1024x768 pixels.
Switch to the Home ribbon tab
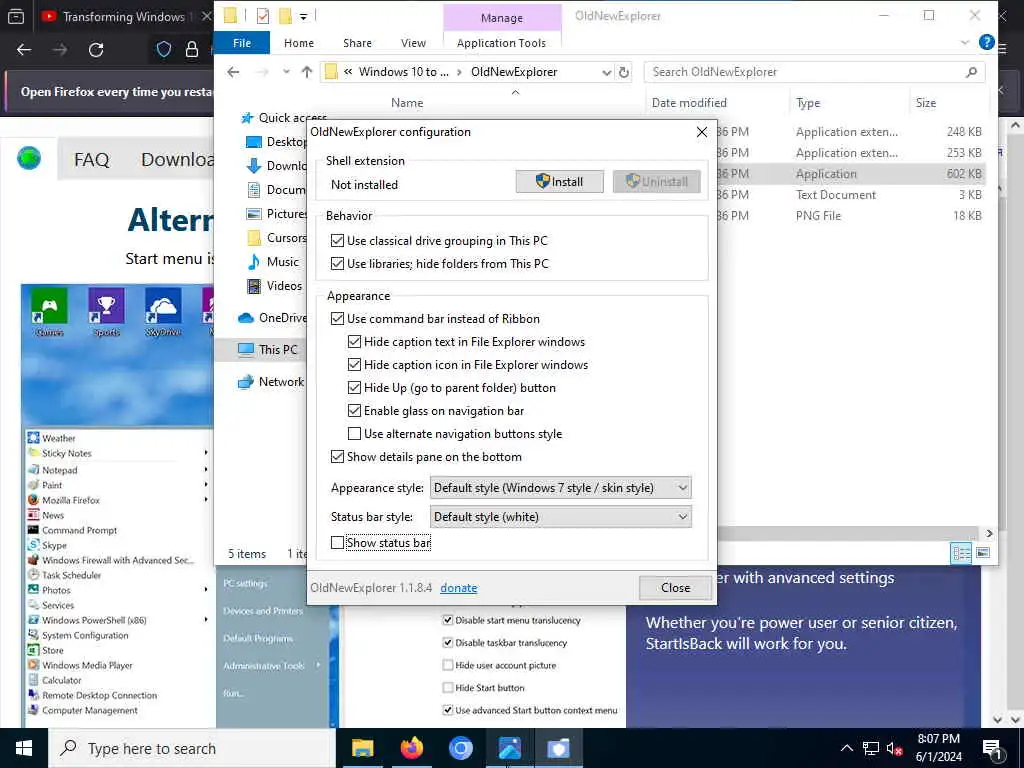click(x=298, y=43)
